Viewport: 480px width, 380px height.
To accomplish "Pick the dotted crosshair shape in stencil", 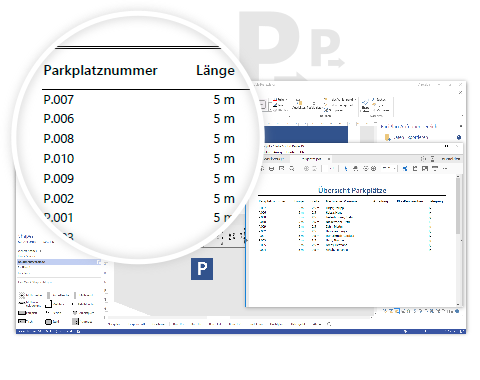I will 22,295.
